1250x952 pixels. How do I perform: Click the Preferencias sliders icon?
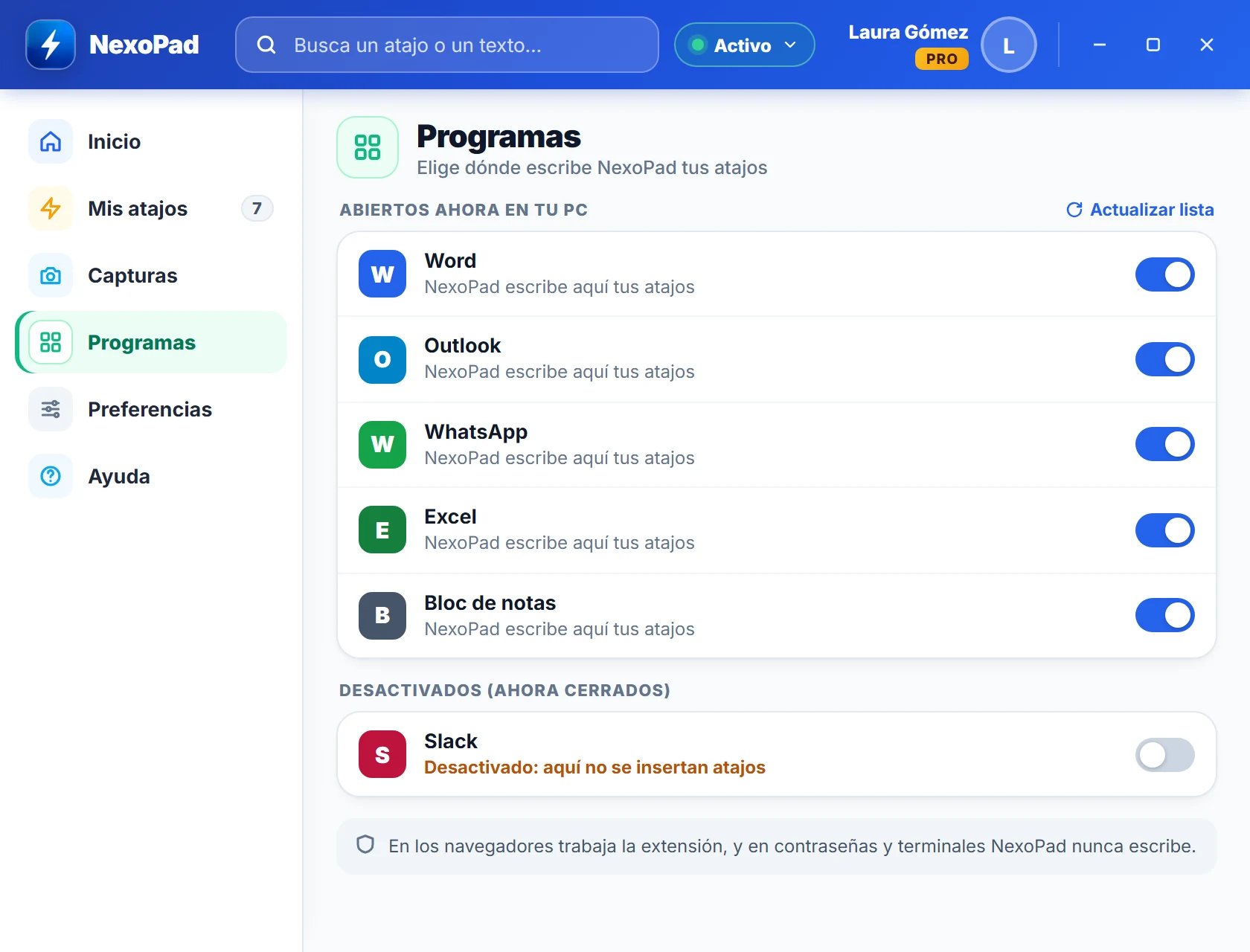coord(51,409)
